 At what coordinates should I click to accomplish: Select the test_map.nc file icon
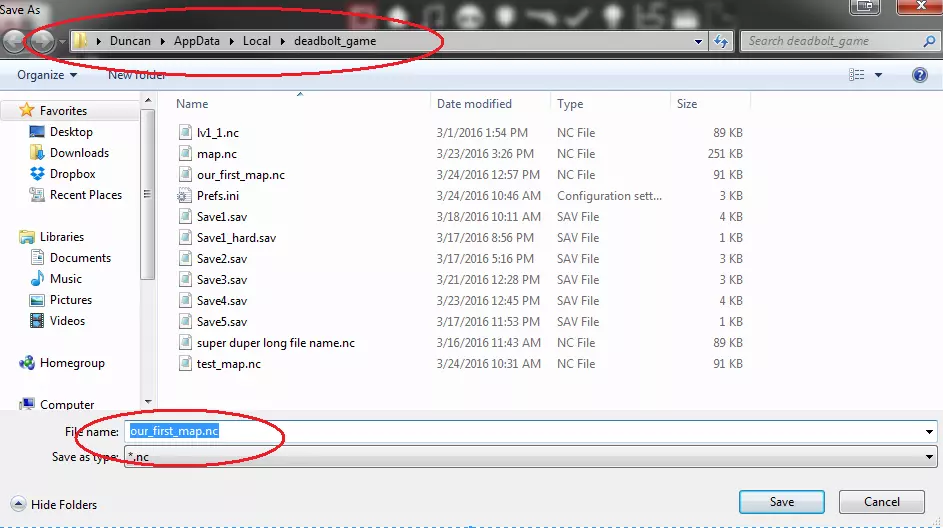[185, 363]
